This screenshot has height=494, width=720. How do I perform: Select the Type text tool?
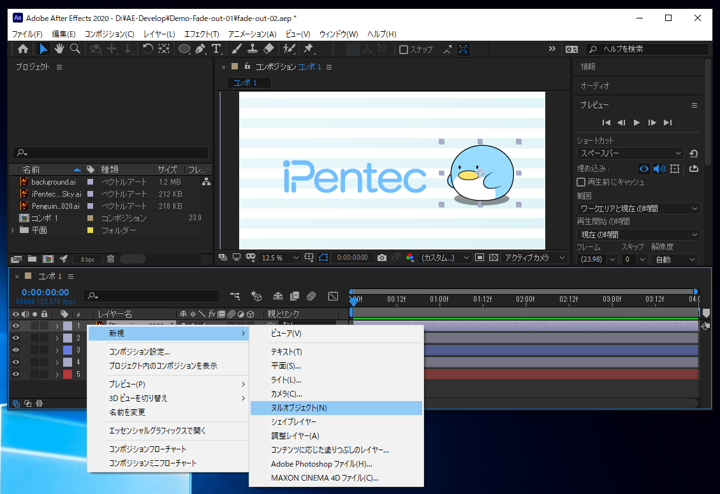pyautogui.click(x=216, y=49)
